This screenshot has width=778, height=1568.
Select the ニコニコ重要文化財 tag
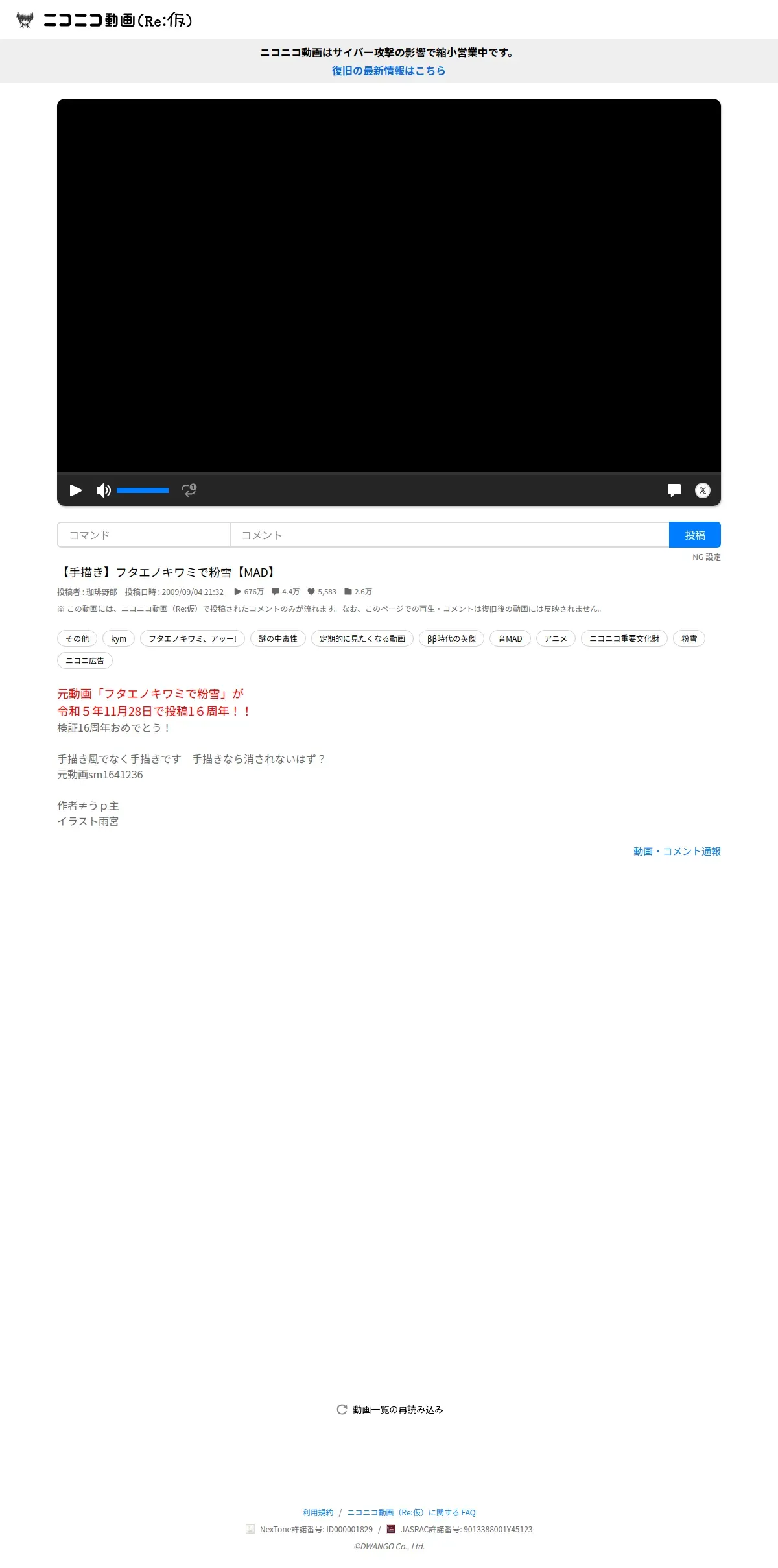pyautogui.click(x=624, y=638)
